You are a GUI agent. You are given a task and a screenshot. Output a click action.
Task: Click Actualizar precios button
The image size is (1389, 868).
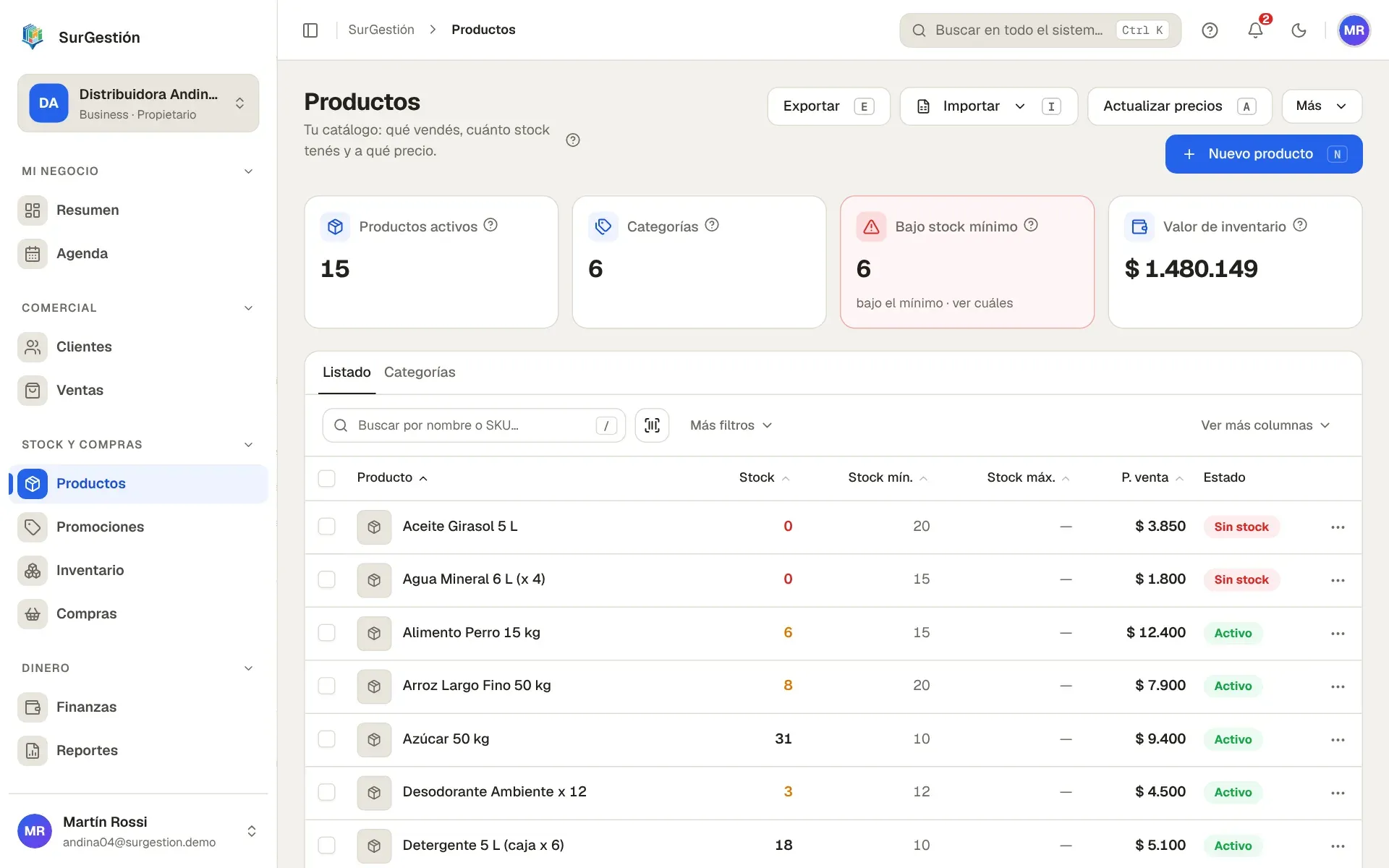[x=1179, y=106]
